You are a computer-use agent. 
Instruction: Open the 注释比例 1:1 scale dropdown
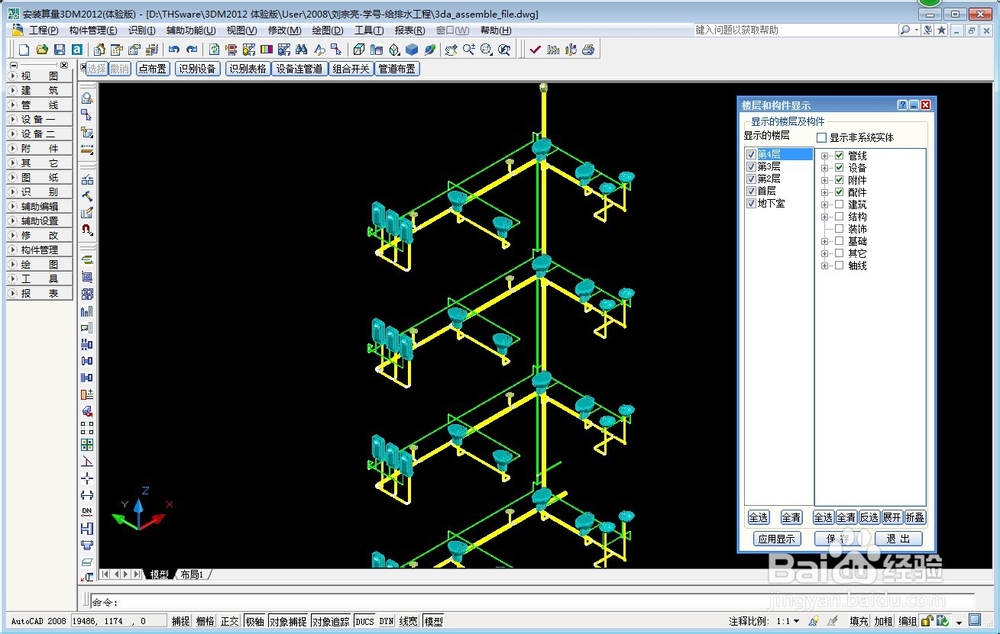click(x=788, y=621)
